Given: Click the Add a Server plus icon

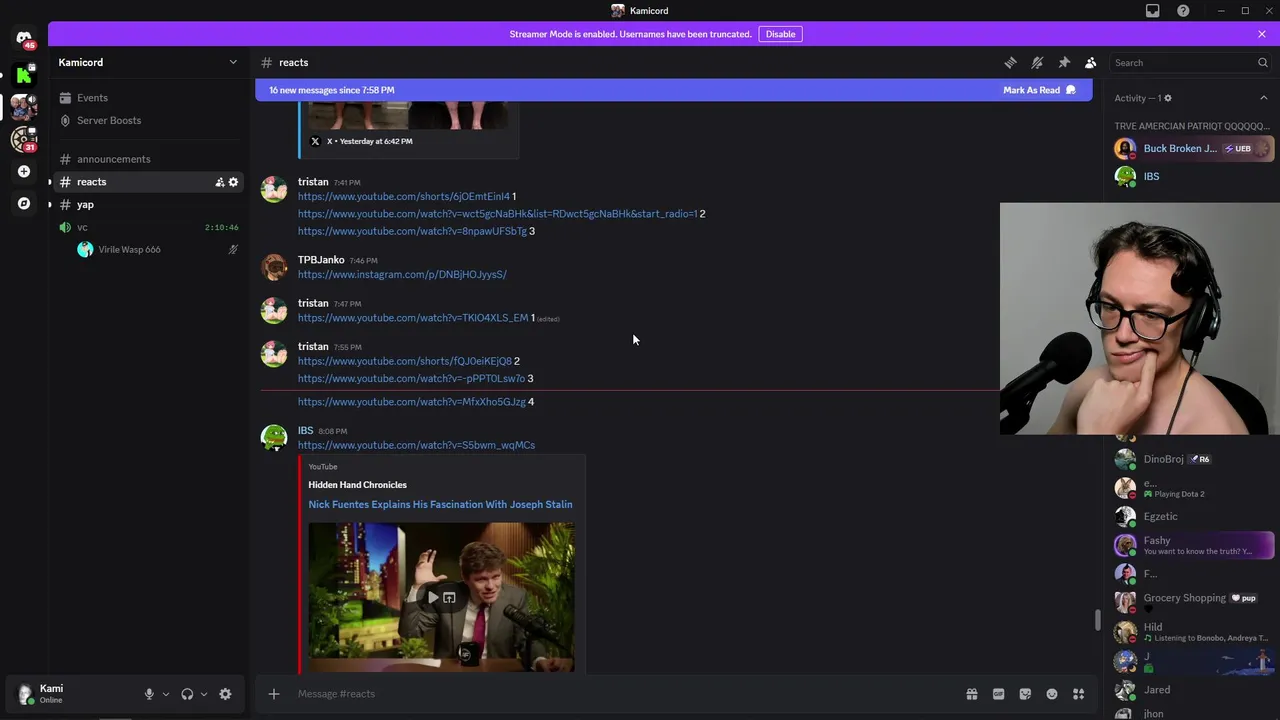Looking at the screenshot, I should 24,171.
